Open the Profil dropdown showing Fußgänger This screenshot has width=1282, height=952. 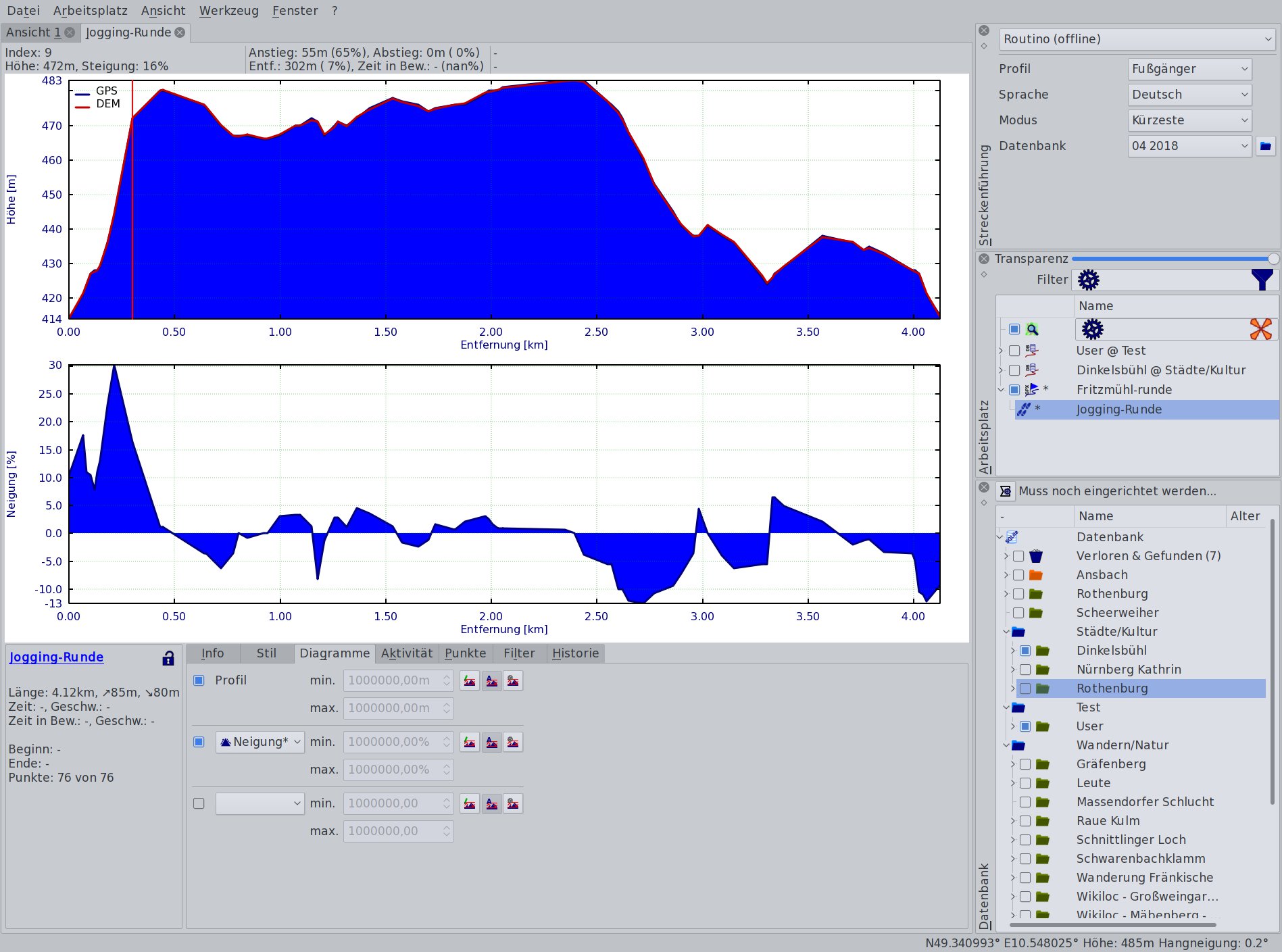[1189, 68]
